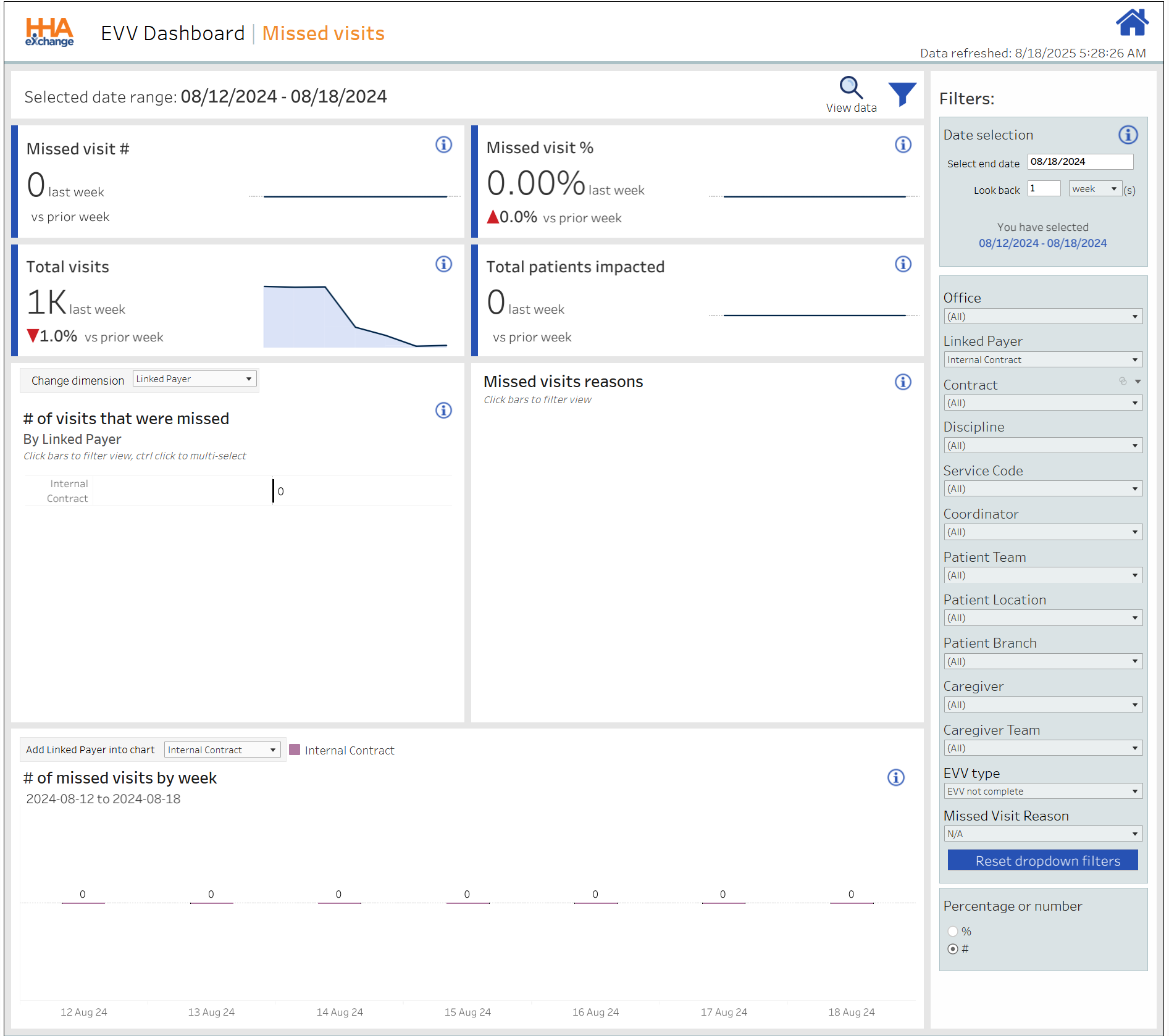Viewport: 1169px width, 1036px height.
Task: Click Date selection info icon
Action: coord(1128,135)
